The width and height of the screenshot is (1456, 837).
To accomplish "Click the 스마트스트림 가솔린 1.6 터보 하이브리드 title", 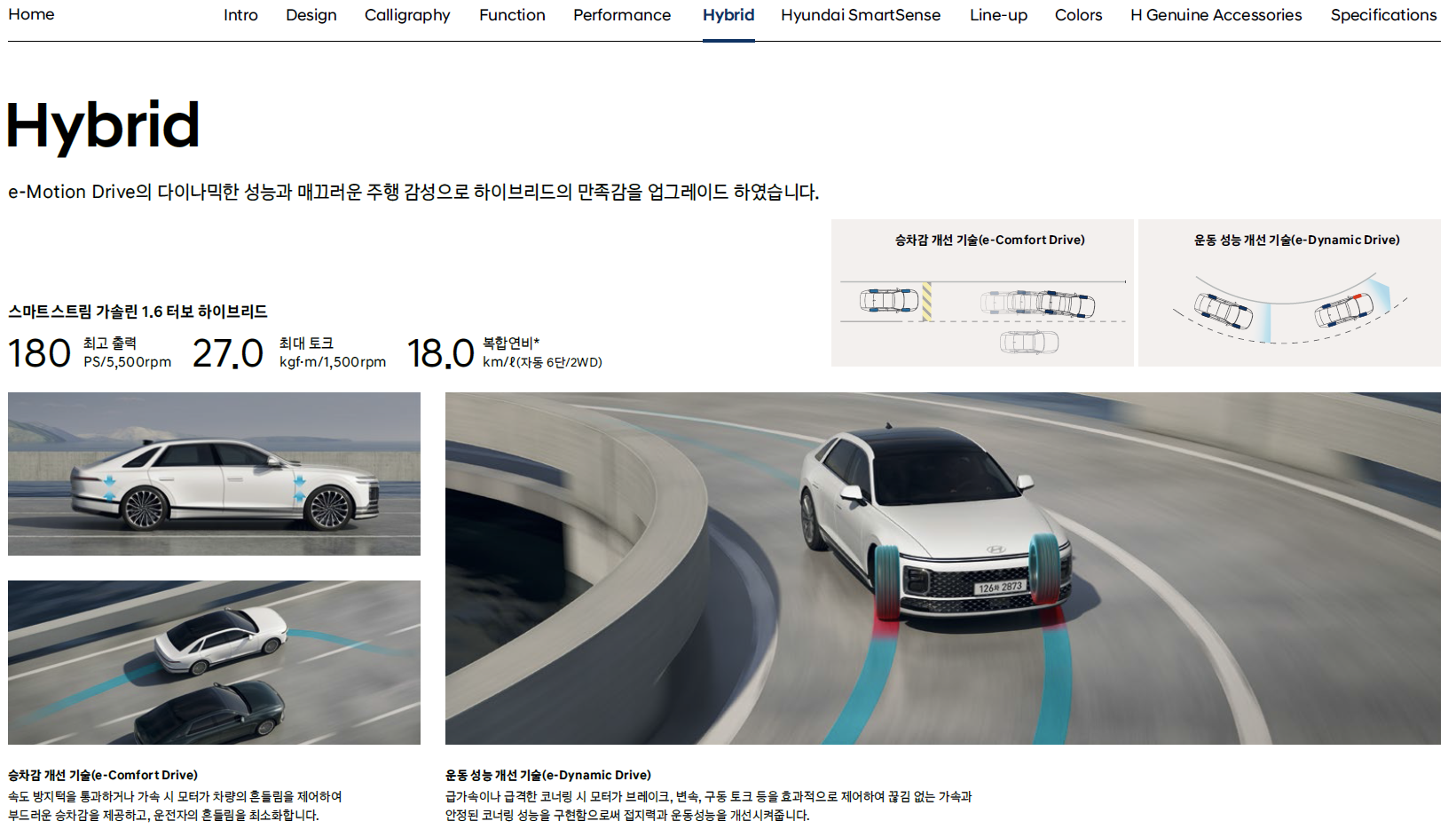I will click(138, 312).
